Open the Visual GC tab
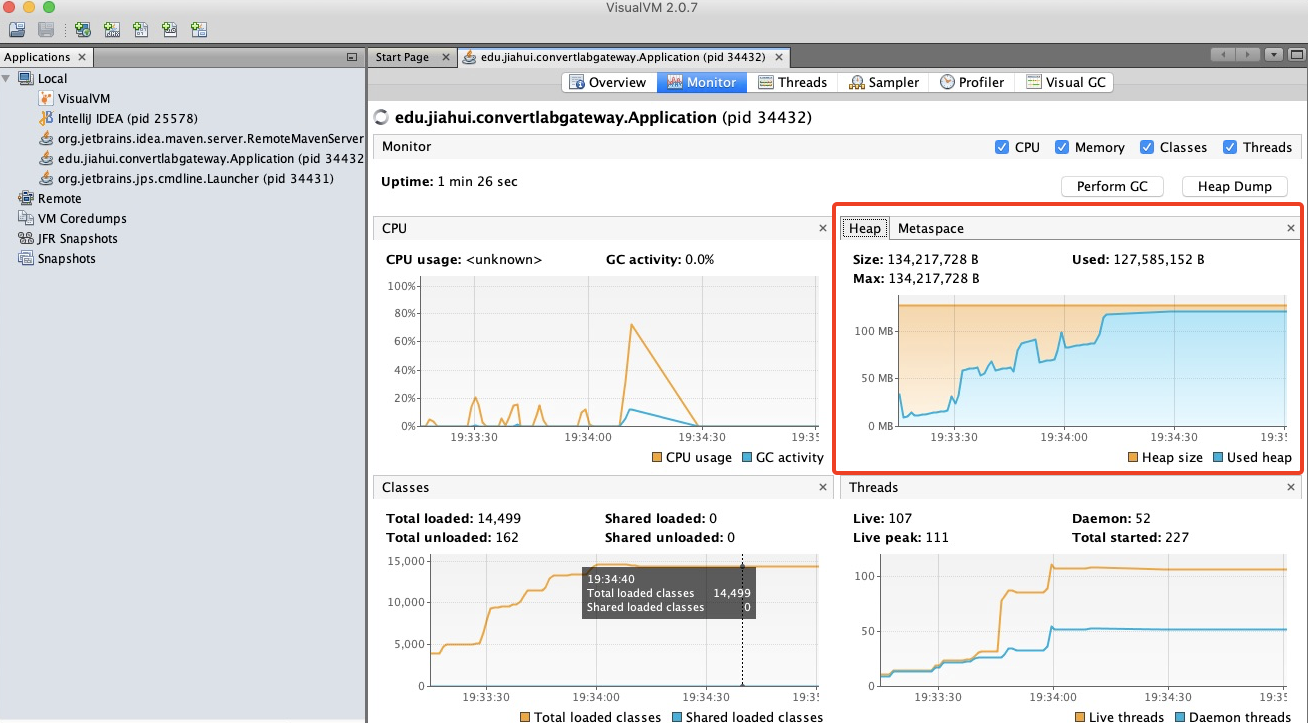Image resolution: width=1308 pixels, height=723 pixels. 1066,82
